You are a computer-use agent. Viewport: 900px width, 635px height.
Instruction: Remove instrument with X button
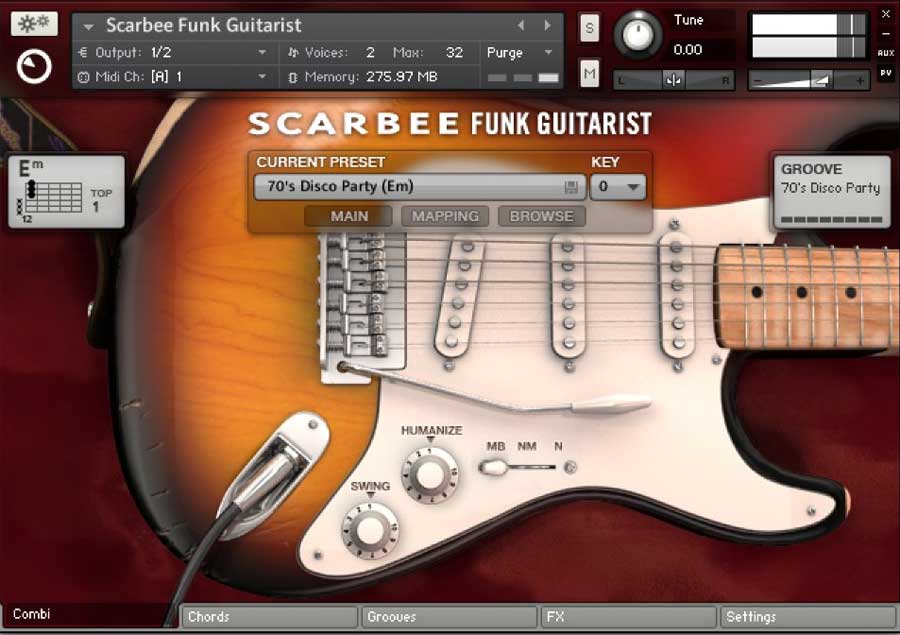coord(886,14)
